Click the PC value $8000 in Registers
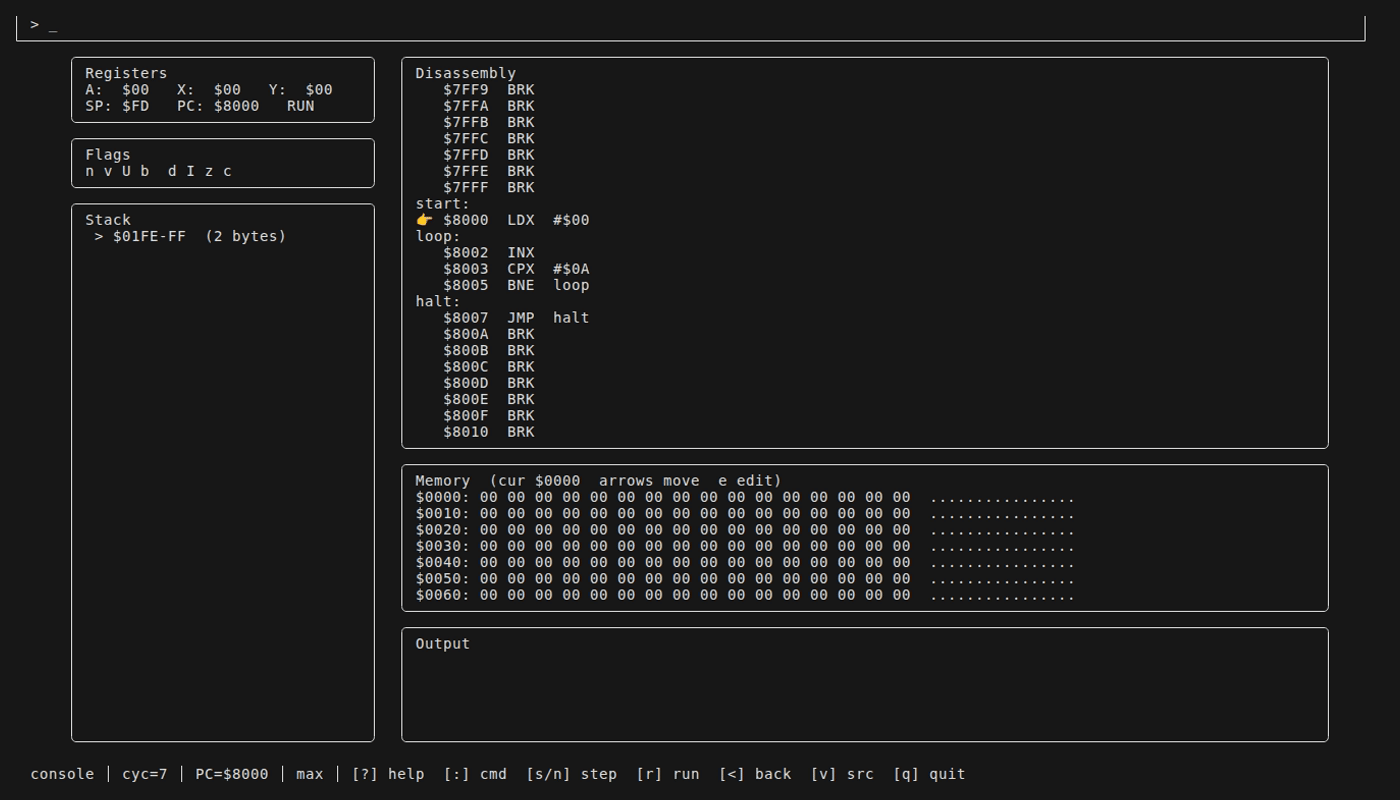 (236, 106)
